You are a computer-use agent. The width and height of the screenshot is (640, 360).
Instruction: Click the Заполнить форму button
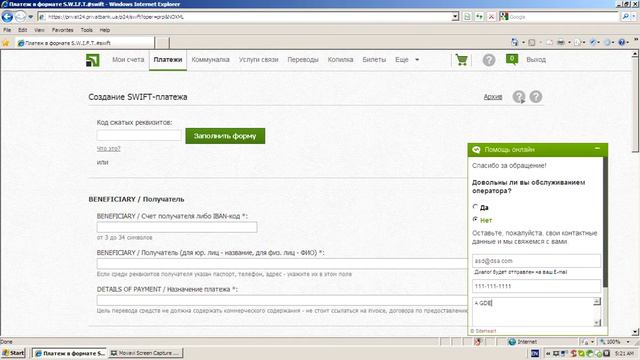(225, 136)
